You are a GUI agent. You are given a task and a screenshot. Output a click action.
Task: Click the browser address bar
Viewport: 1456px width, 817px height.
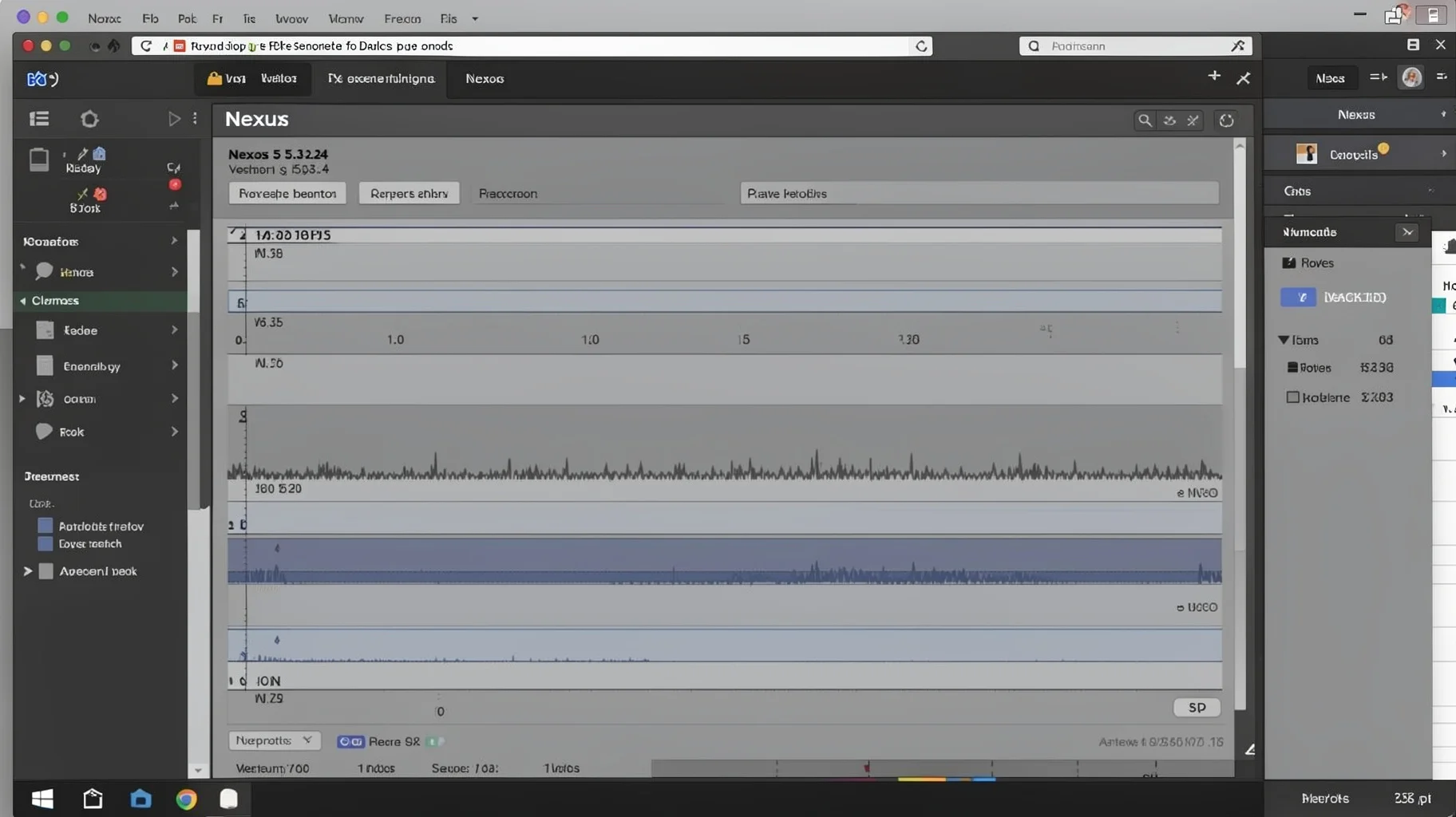point(532,46)
